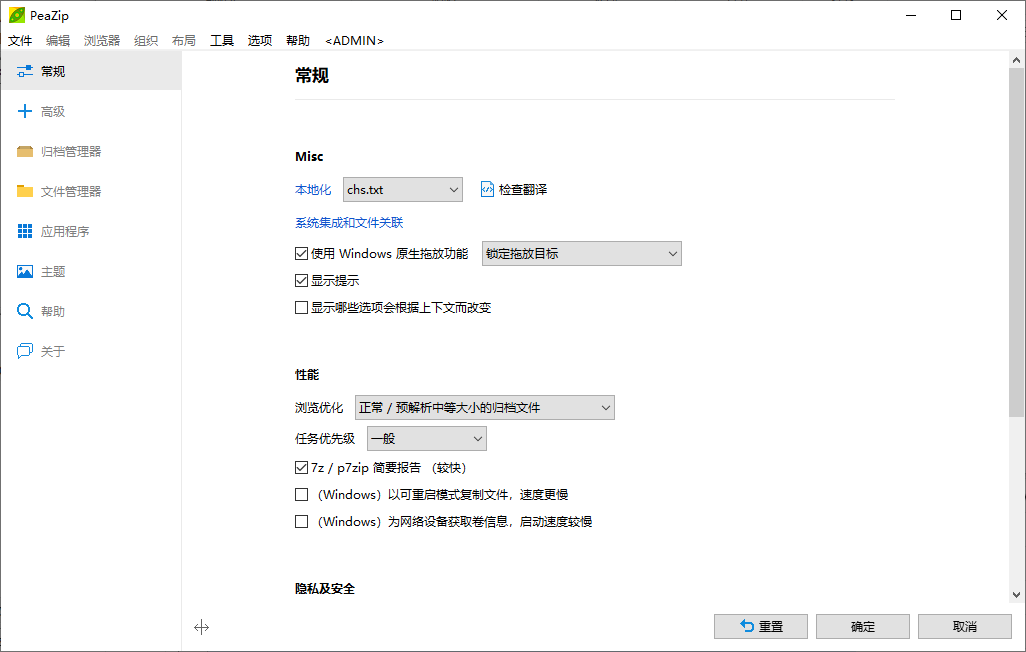Image resolution: width=1026 pixels, height=652 pixels.
Task: Open the 浏览优化 dropdown
Action: [x=484, y=407]
